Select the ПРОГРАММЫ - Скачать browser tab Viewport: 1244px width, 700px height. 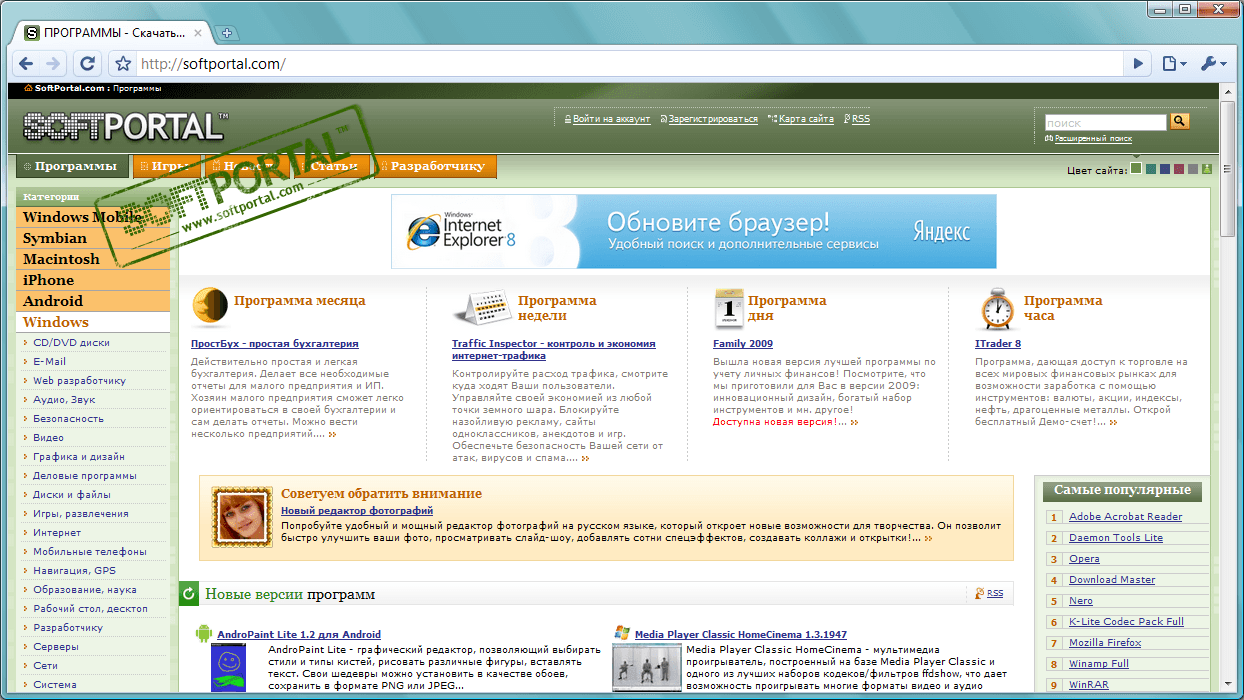pos(113,33)
